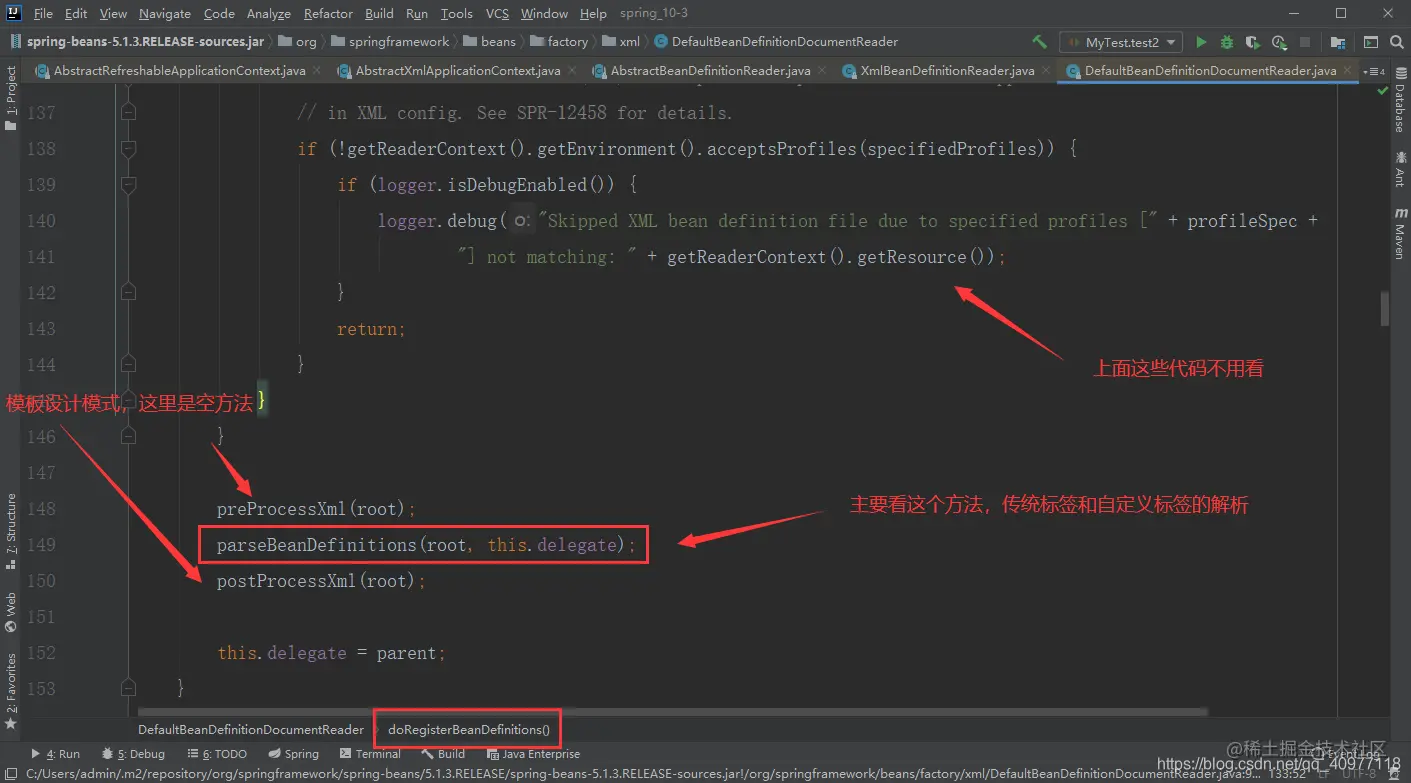1411x783 pixels.
Task: Click the Build Project hammer icon
Action: 1040,42
